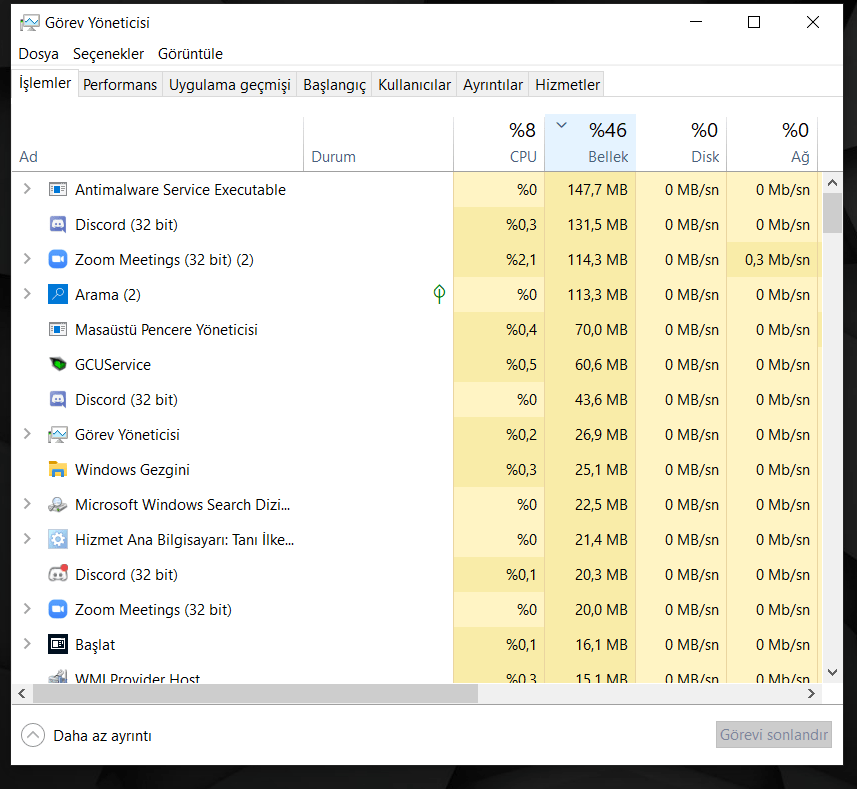
Task: Click the vertical scrollbar up arrow
Action: click(x=832, y=183)
